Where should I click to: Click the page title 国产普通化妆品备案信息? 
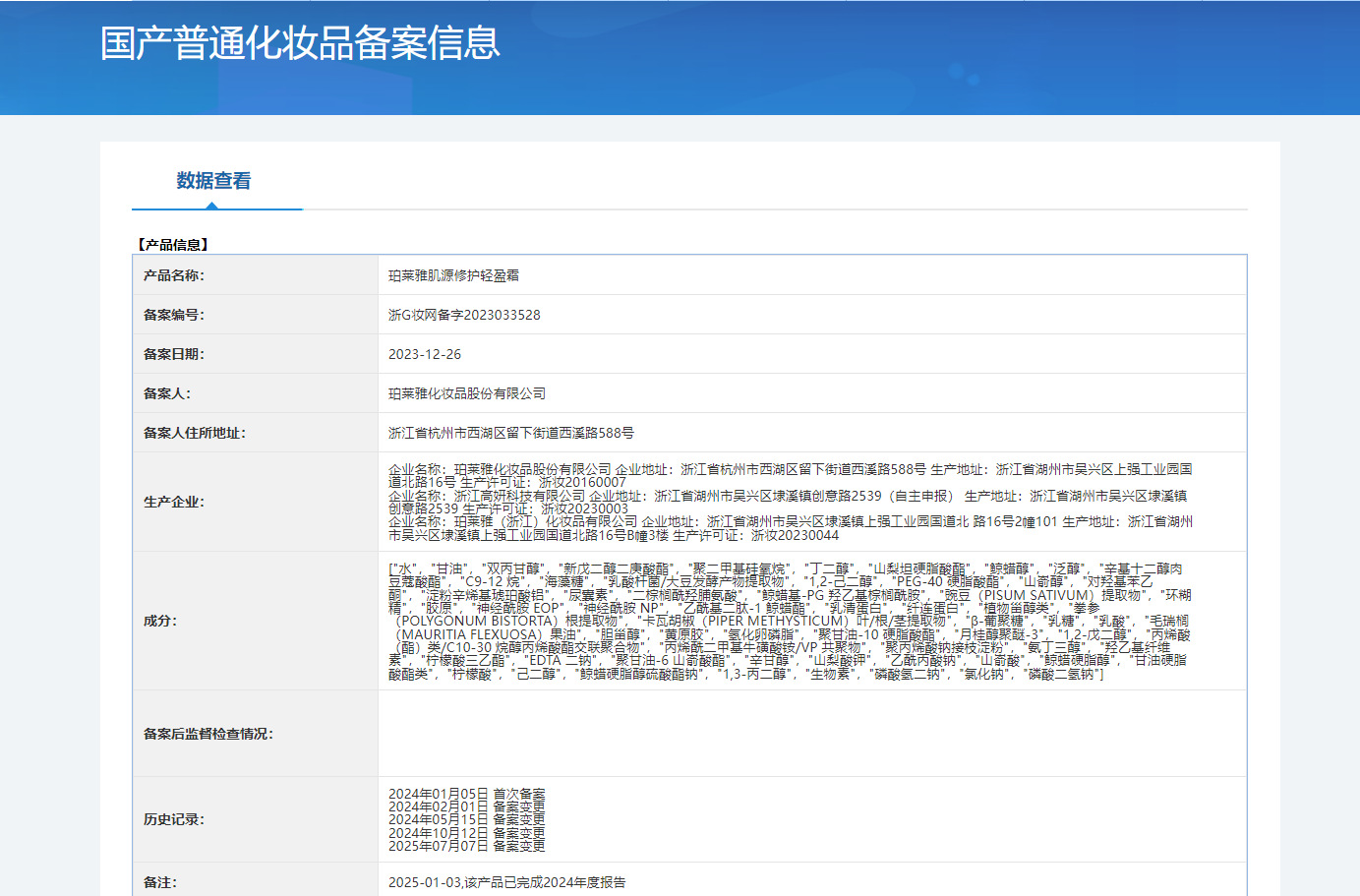click(x=300, y=43)
